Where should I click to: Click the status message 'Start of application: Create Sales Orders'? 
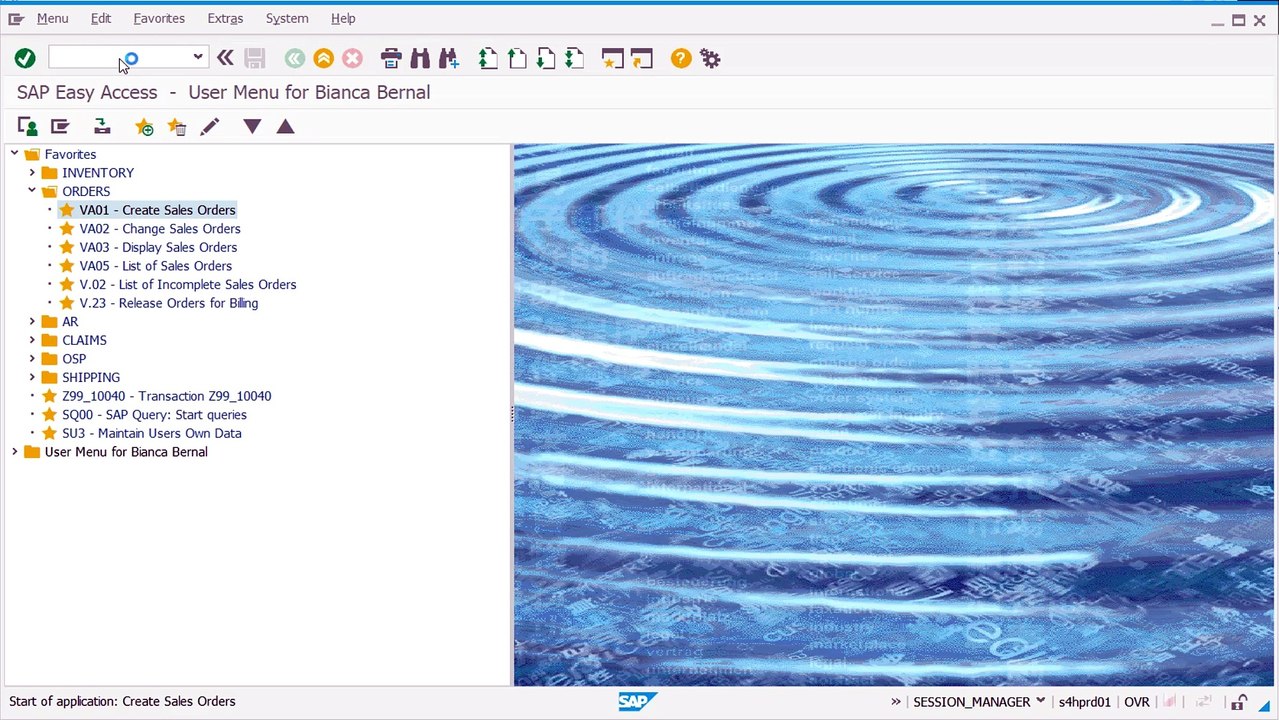click(122, 702)
